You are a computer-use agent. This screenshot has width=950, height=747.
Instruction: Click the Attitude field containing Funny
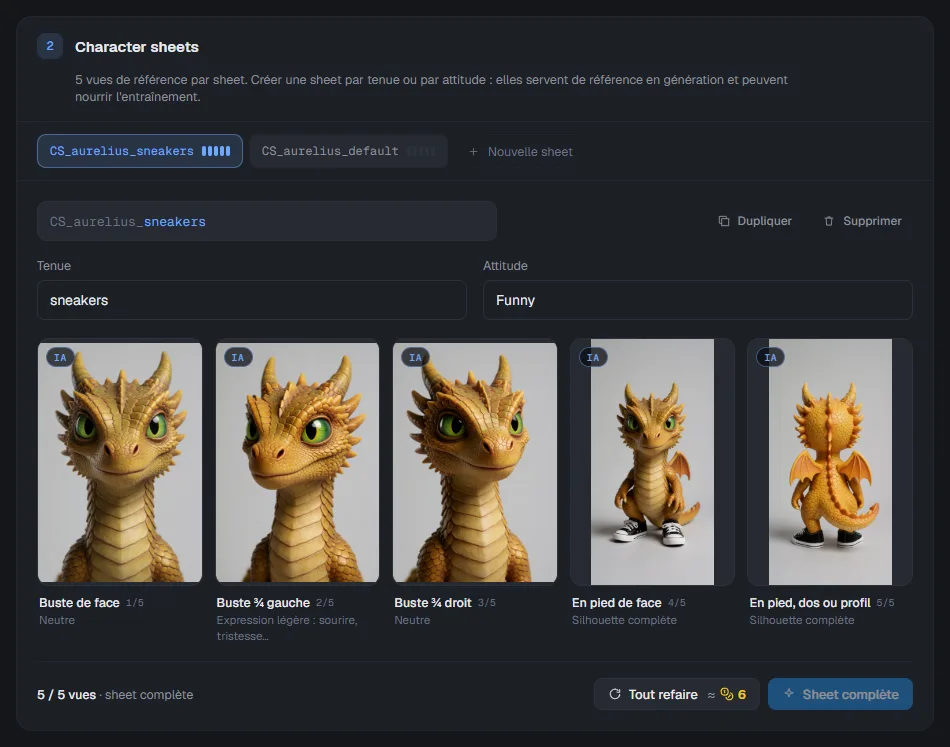[697, 300]
